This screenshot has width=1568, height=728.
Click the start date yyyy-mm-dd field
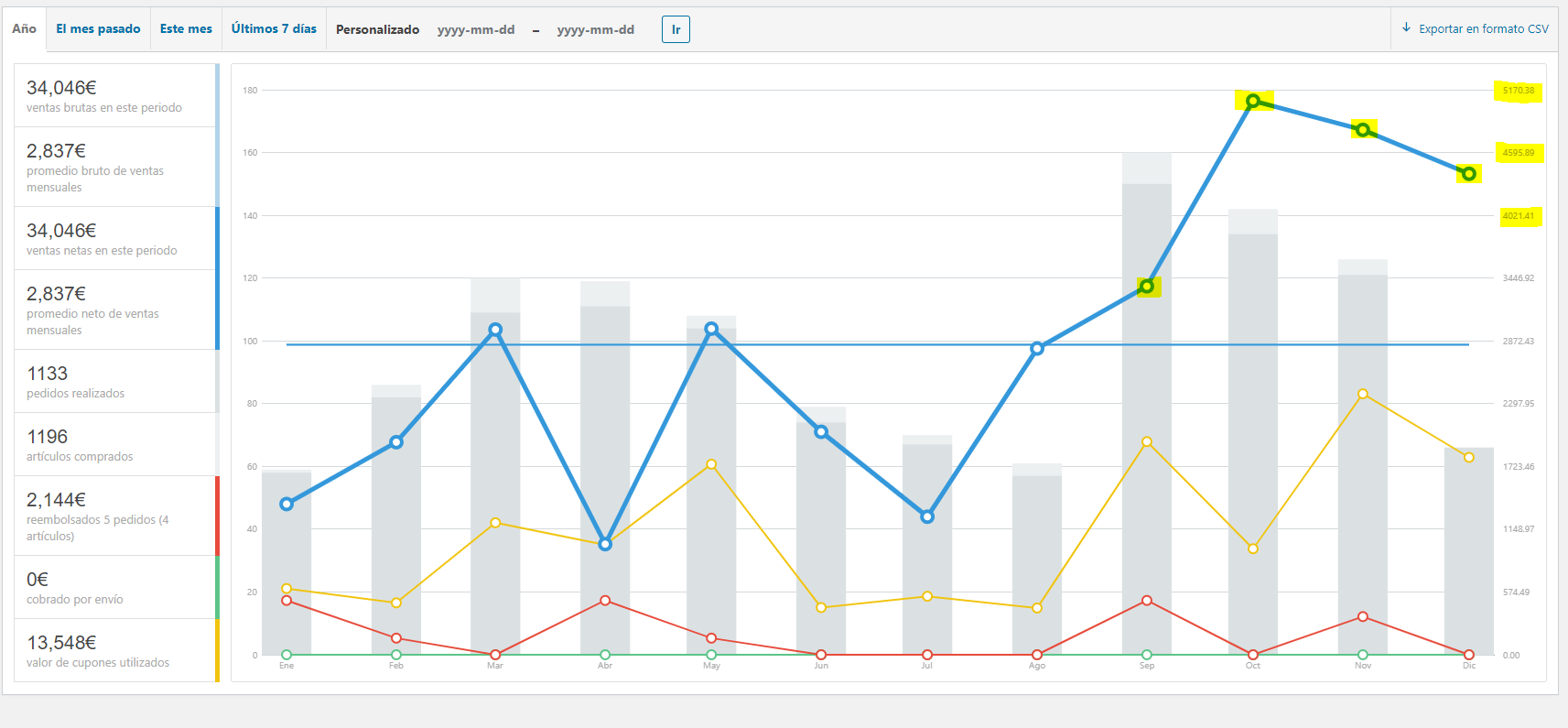(x=476, y=30)
